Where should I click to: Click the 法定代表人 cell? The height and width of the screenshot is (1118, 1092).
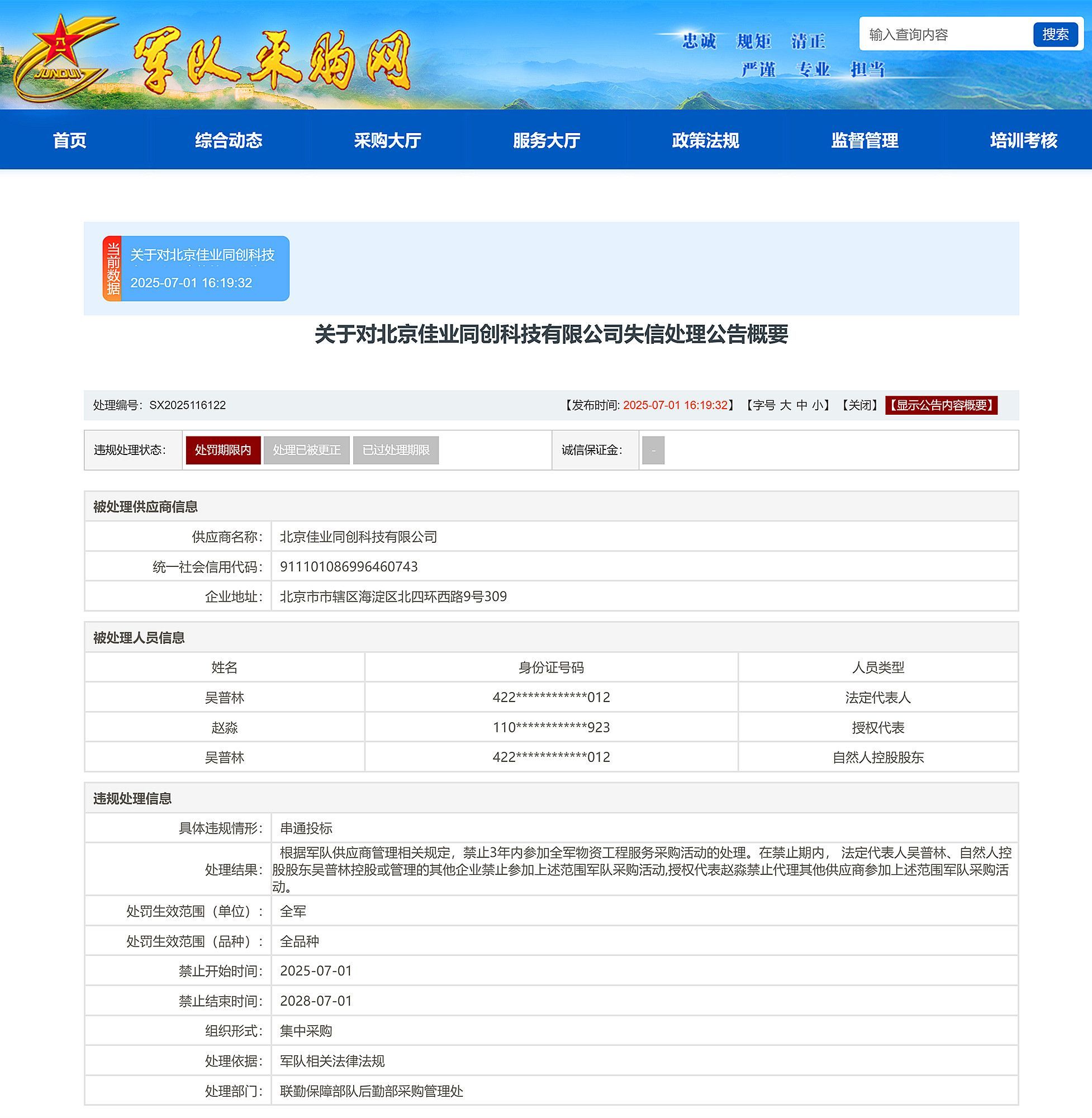point(878,698)
